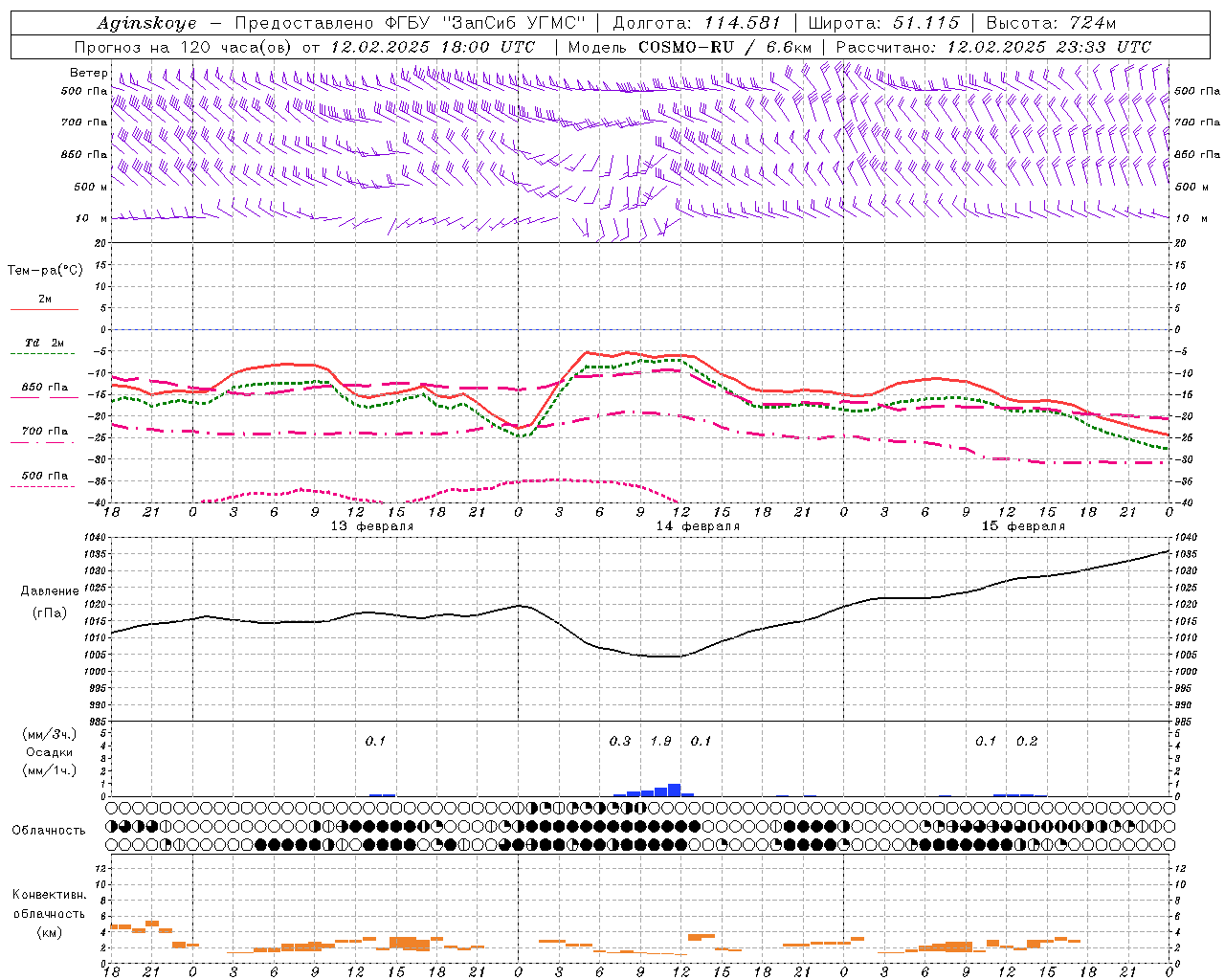Click the "Осадки" precipitation label
Image resolution: width=1225 pixels, height=980 pixels.
(49, 752)
